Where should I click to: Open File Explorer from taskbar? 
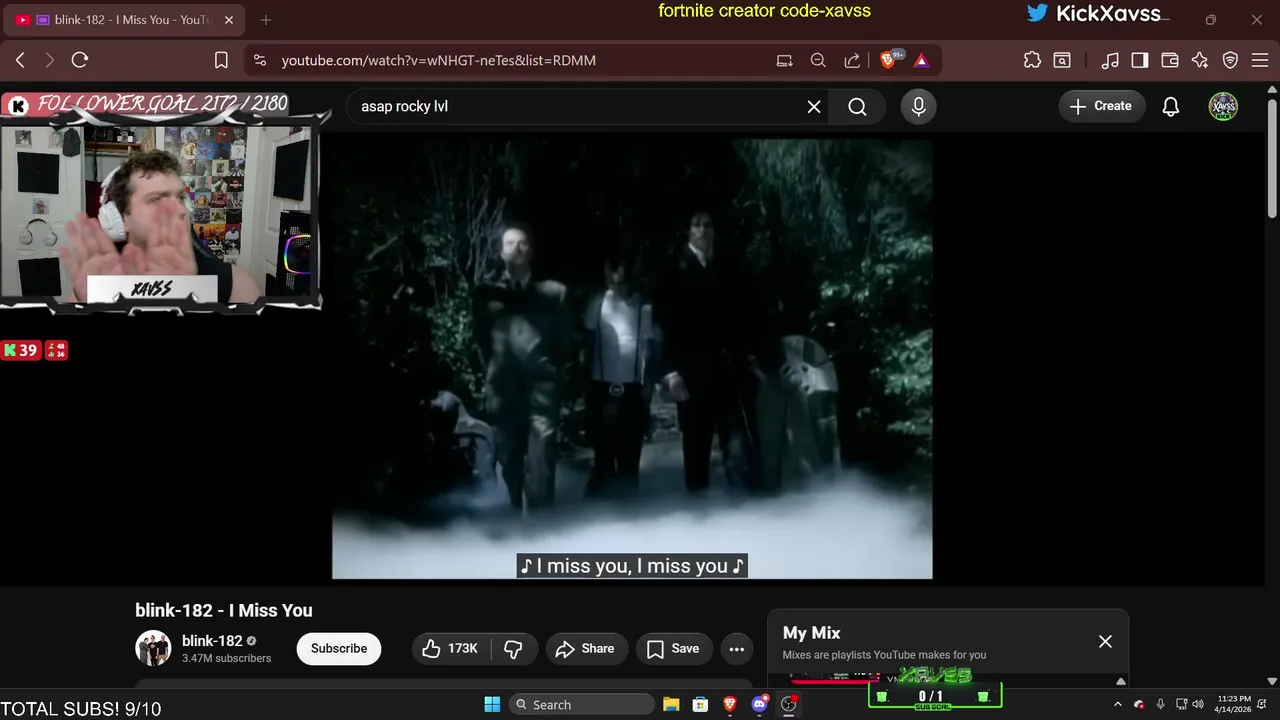671,704
